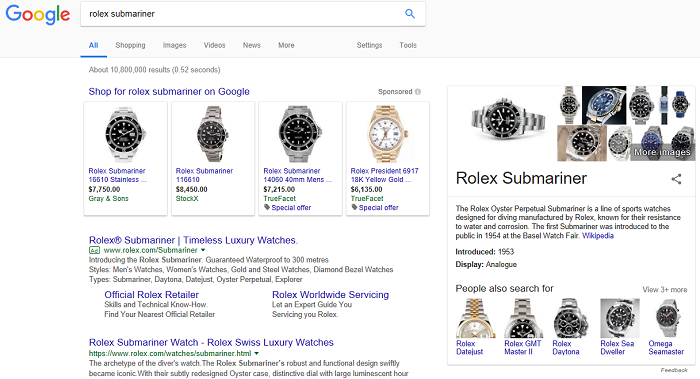Click the $7,215.00 TrueFacet watch image
The image size is (700, 379).
click(x=300, y=134)
